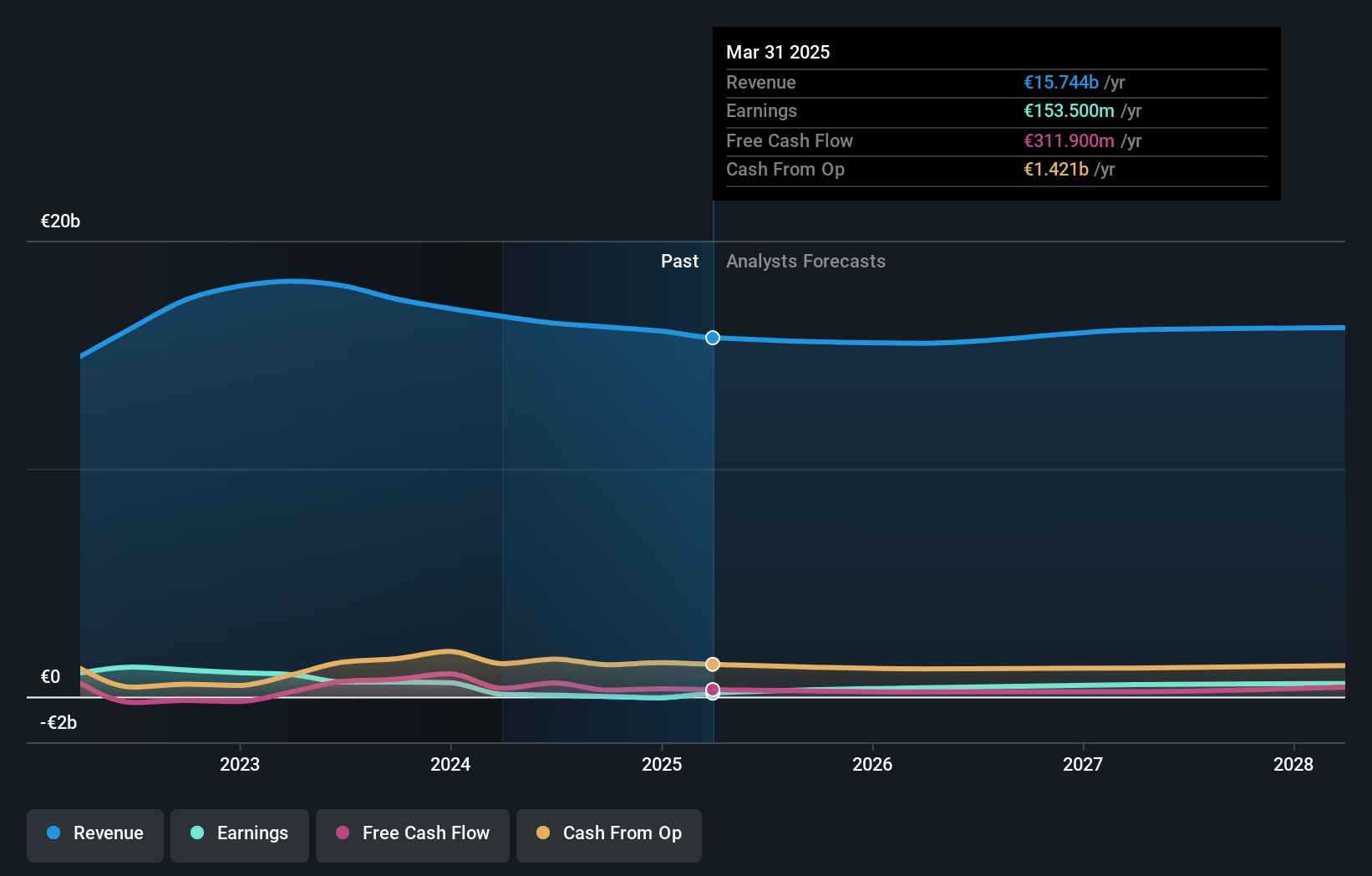
Task: Click the Cash From Op row label in tooltip
Action: [785, 169]
